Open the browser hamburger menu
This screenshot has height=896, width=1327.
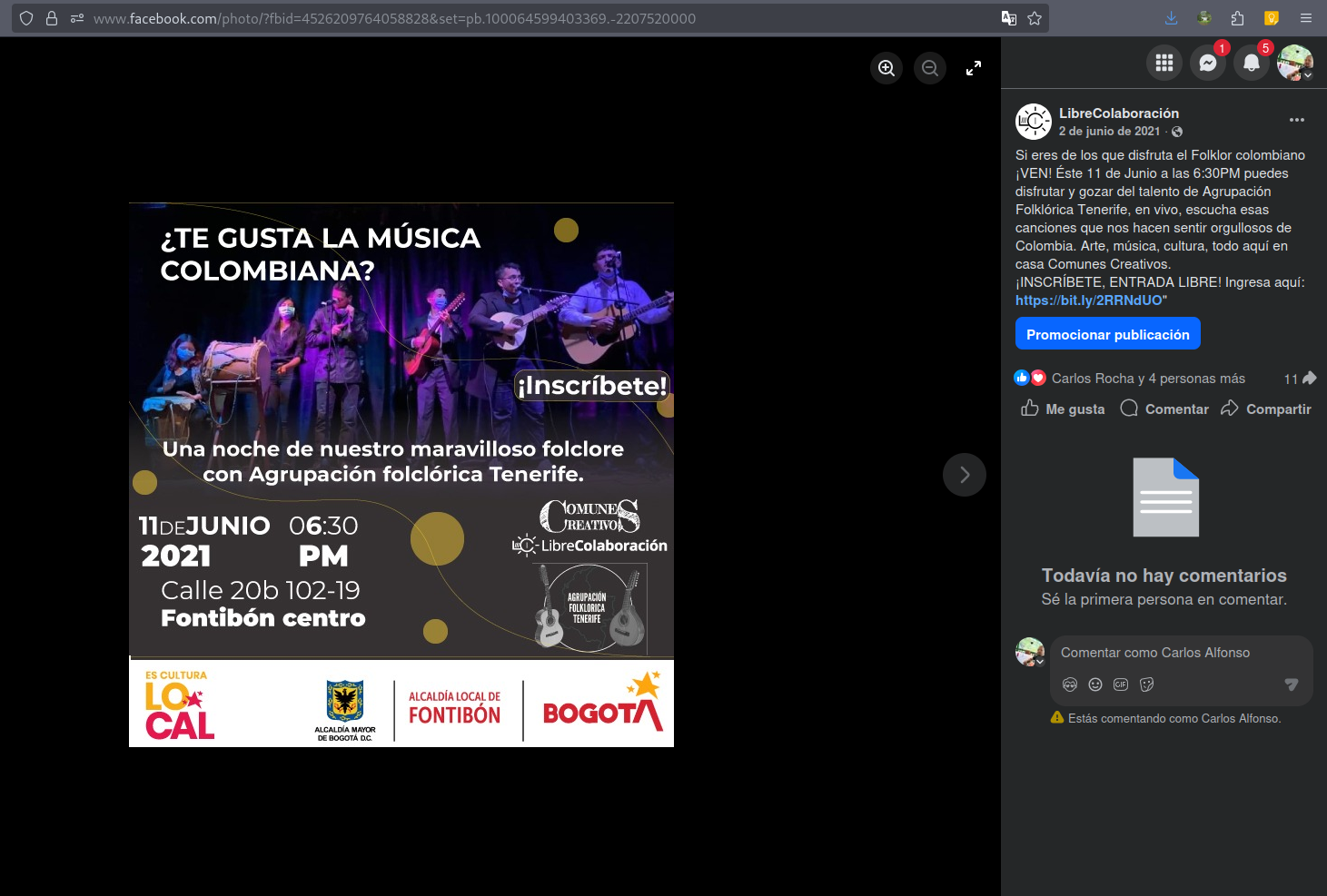tap(1305, 18)
